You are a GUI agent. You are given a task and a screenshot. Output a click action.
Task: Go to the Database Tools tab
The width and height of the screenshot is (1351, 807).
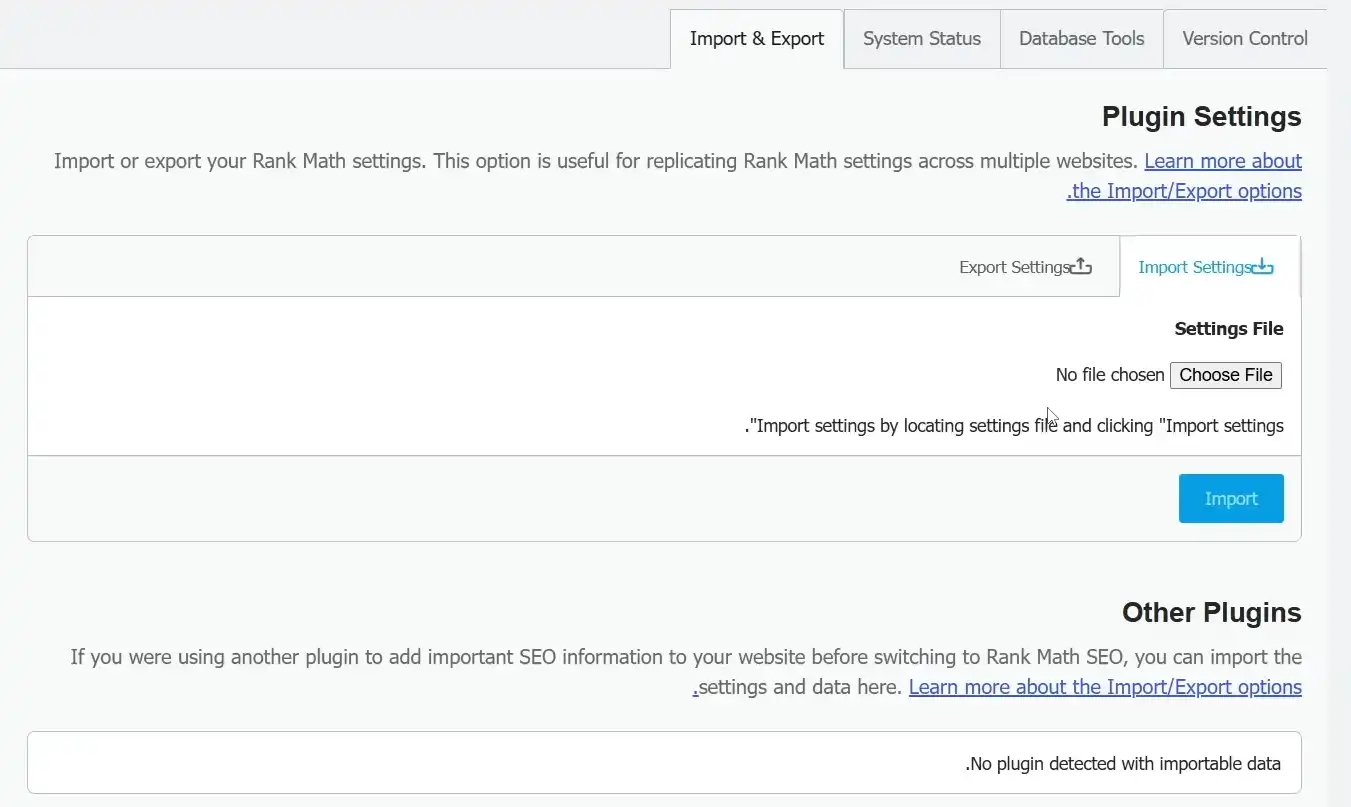[x=1082, y=39]
